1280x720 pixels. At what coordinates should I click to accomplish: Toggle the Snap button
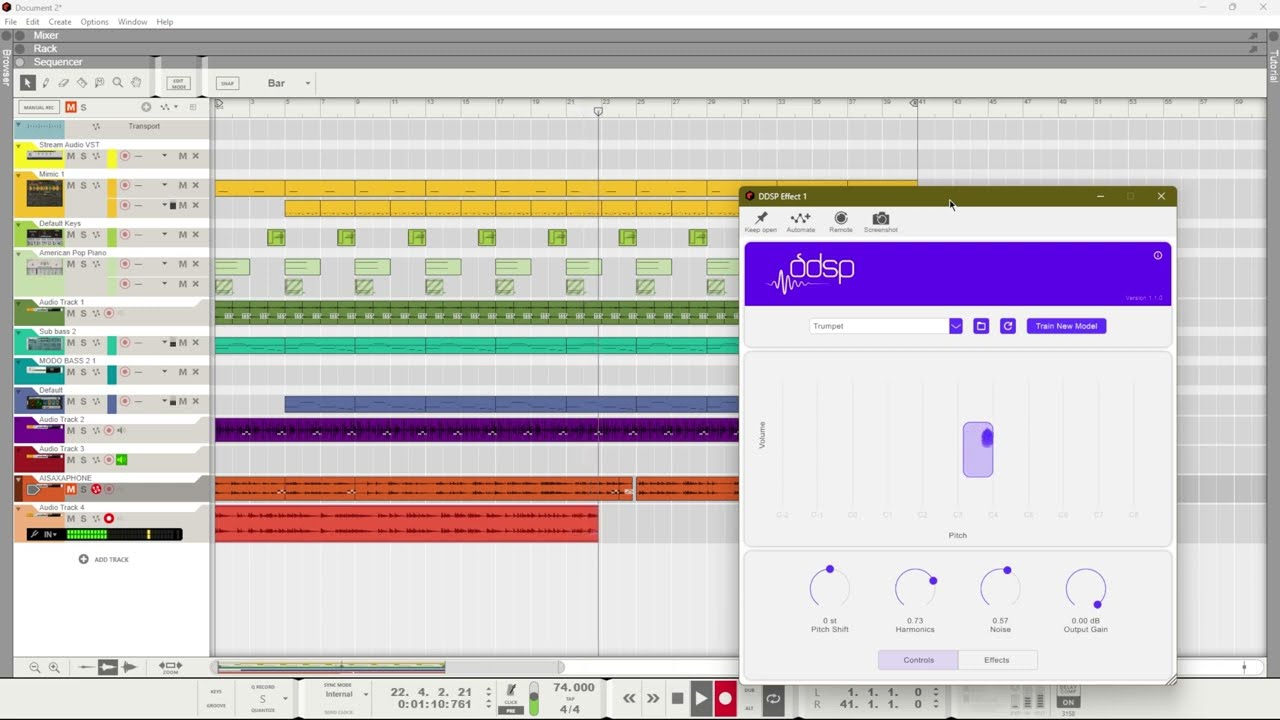point(227,83)
